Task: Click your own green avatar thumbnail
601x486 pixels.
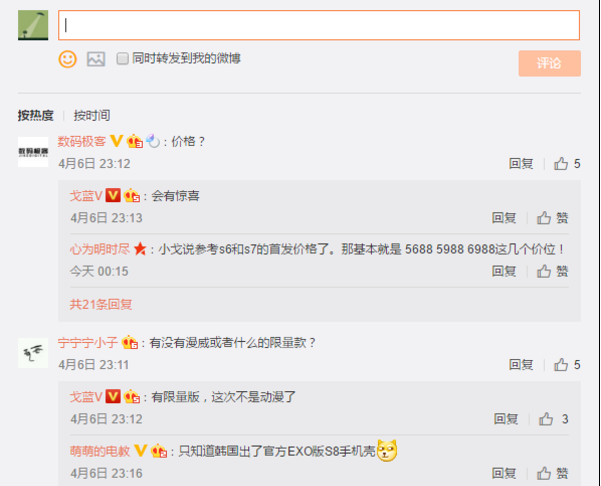Action: click(33, 25)
